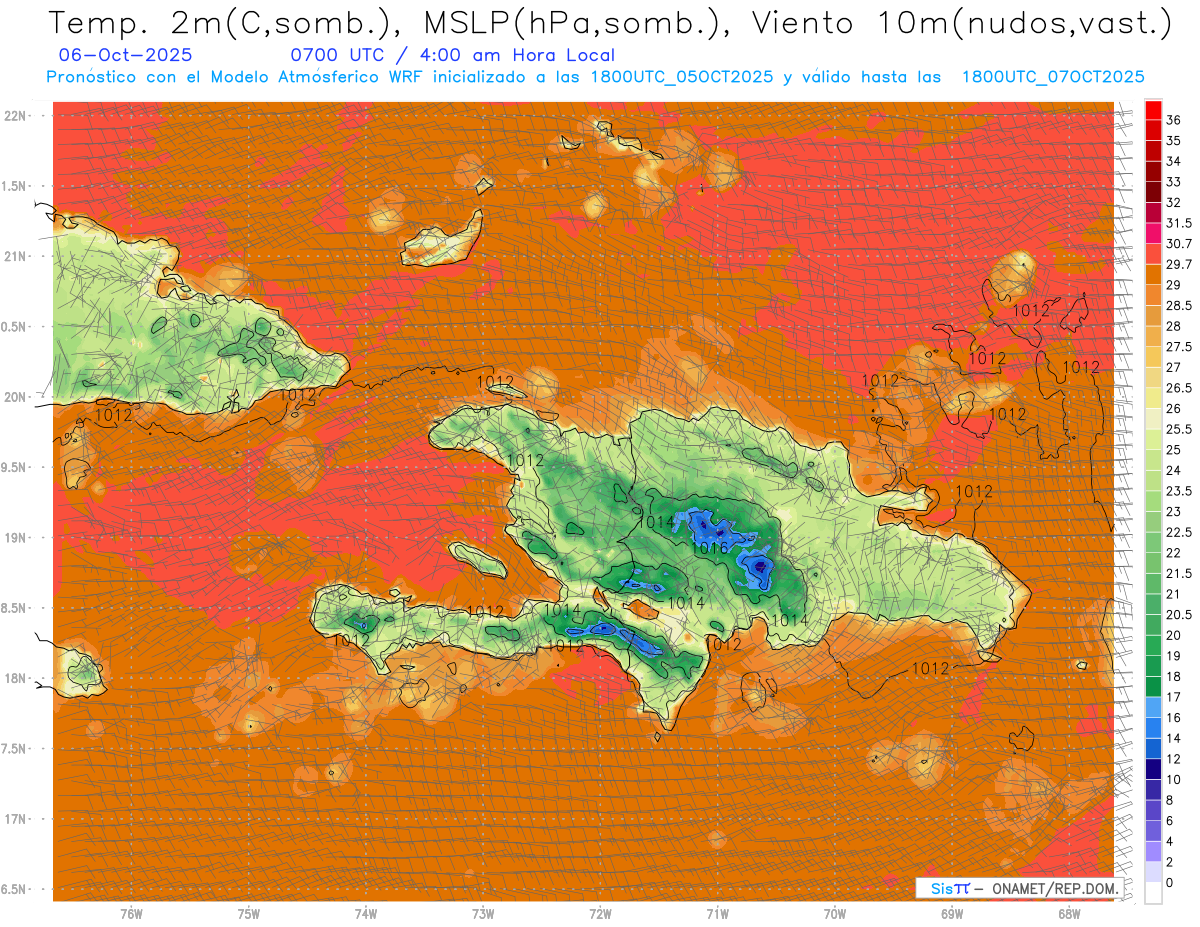Click the "17N" latitude label
Screen dimensions: 1200x927
(x=17, y=819)
